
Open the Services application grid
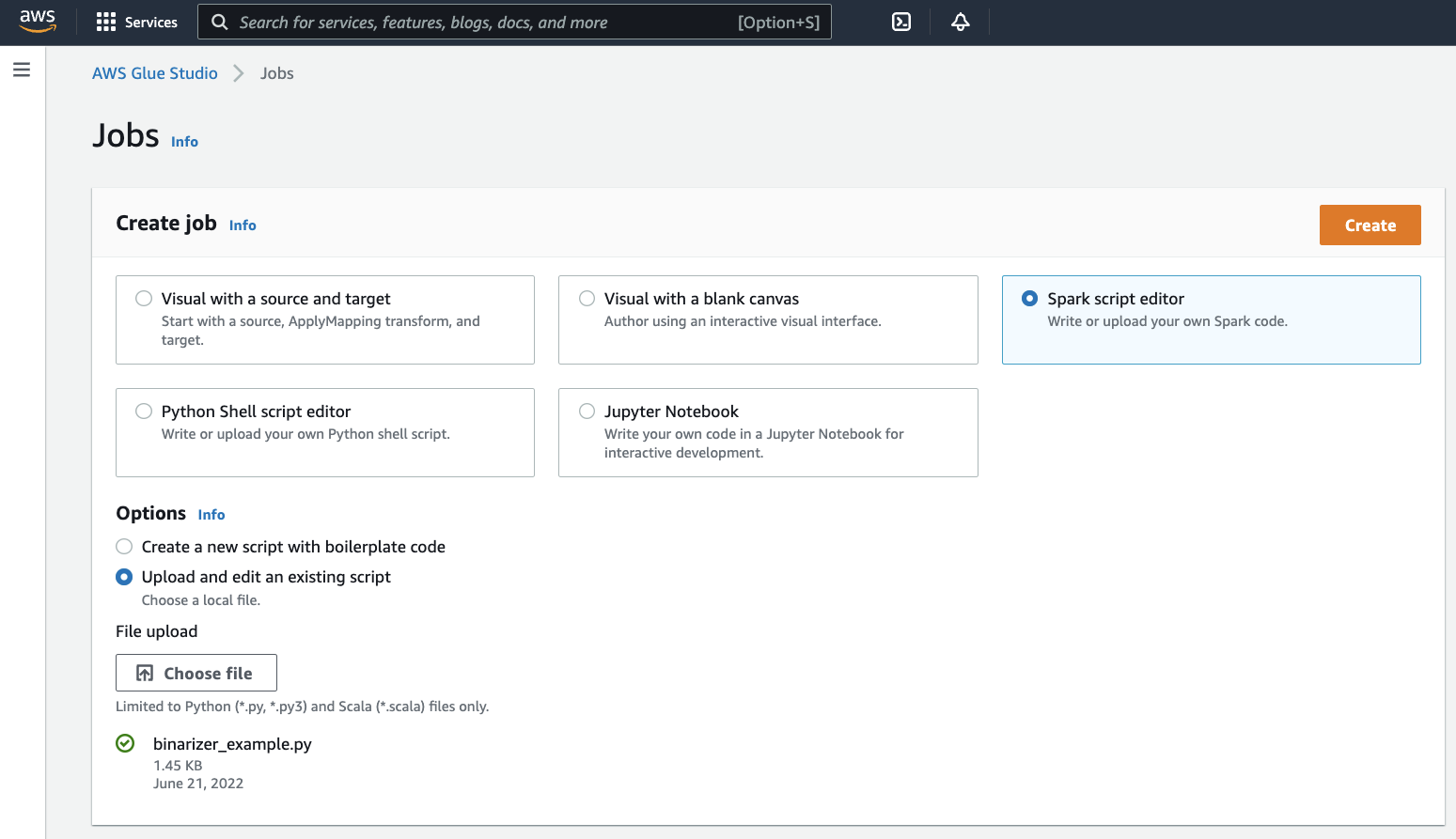[136, 22]
